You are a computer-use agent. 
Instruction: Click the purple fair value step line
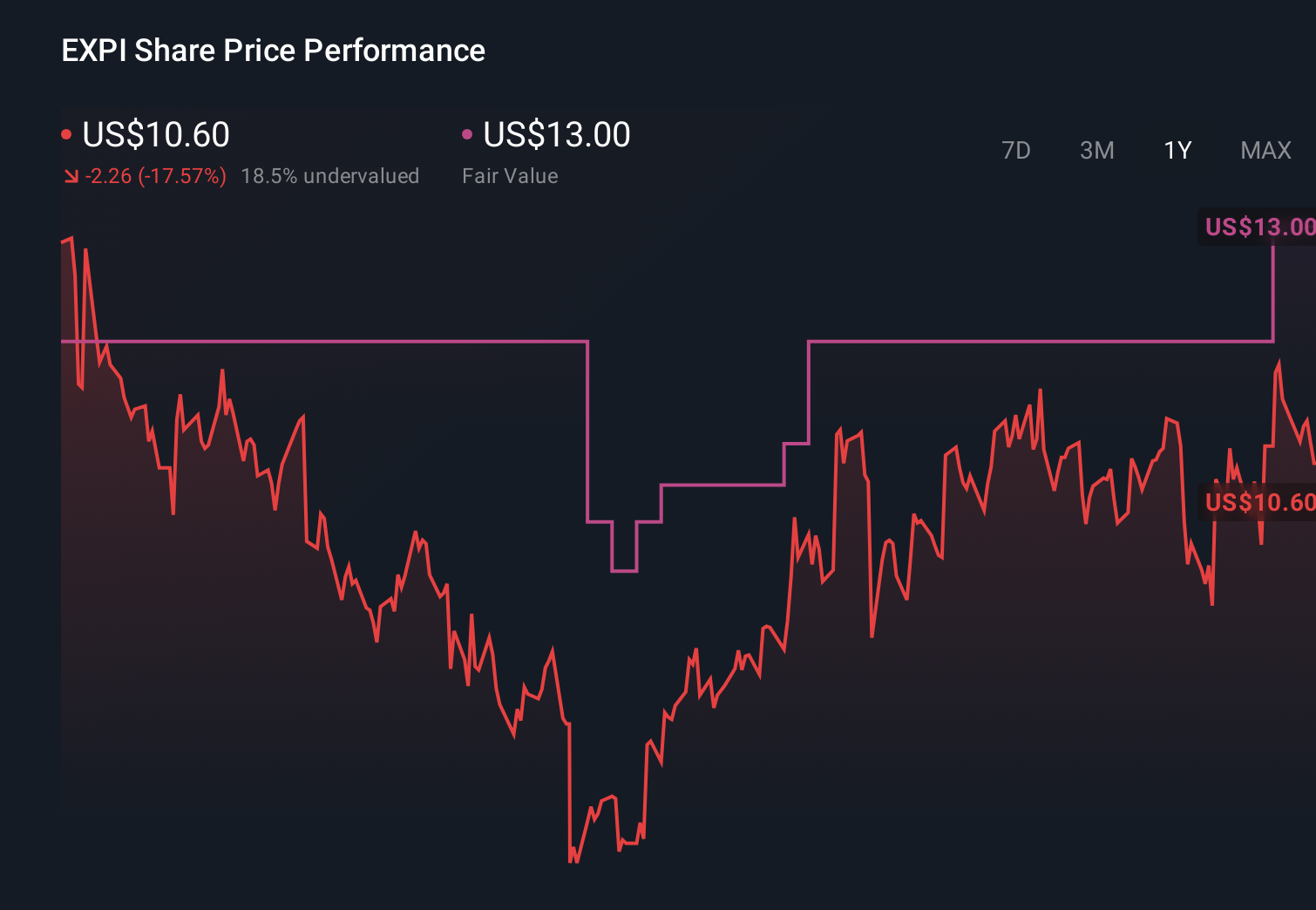[349, 342]
